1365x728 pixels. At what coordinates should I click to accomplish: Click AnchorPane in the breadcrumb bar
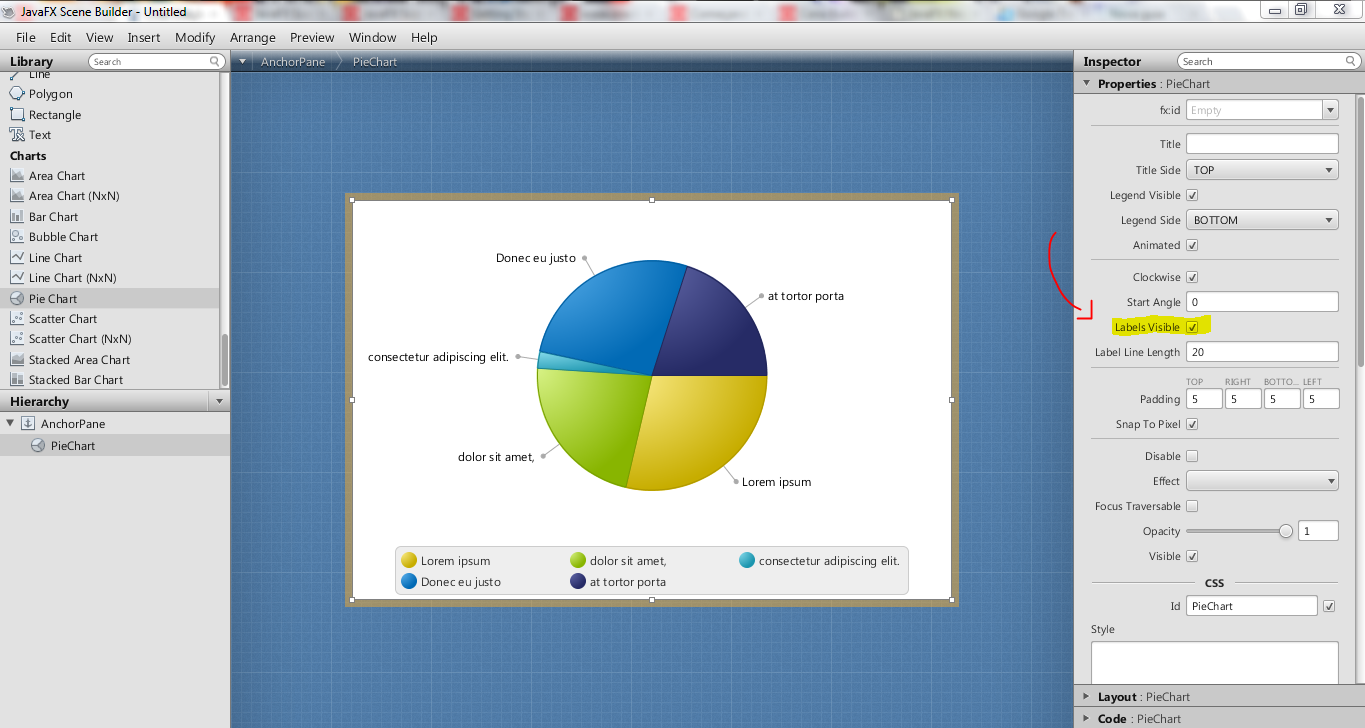[x=292, y=62]
